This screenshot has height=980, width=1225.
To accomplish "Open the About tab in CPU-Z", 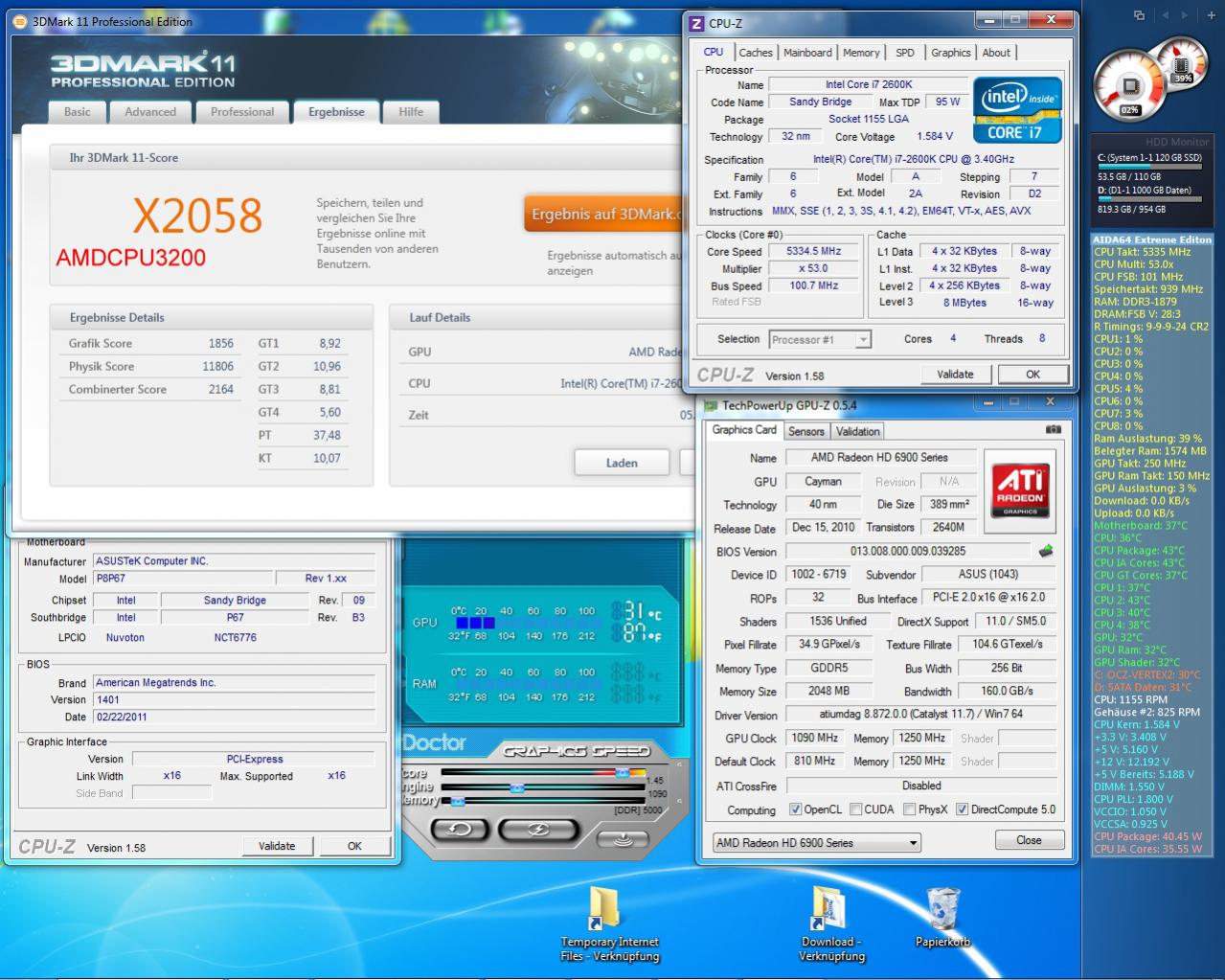I will (996, 53).
